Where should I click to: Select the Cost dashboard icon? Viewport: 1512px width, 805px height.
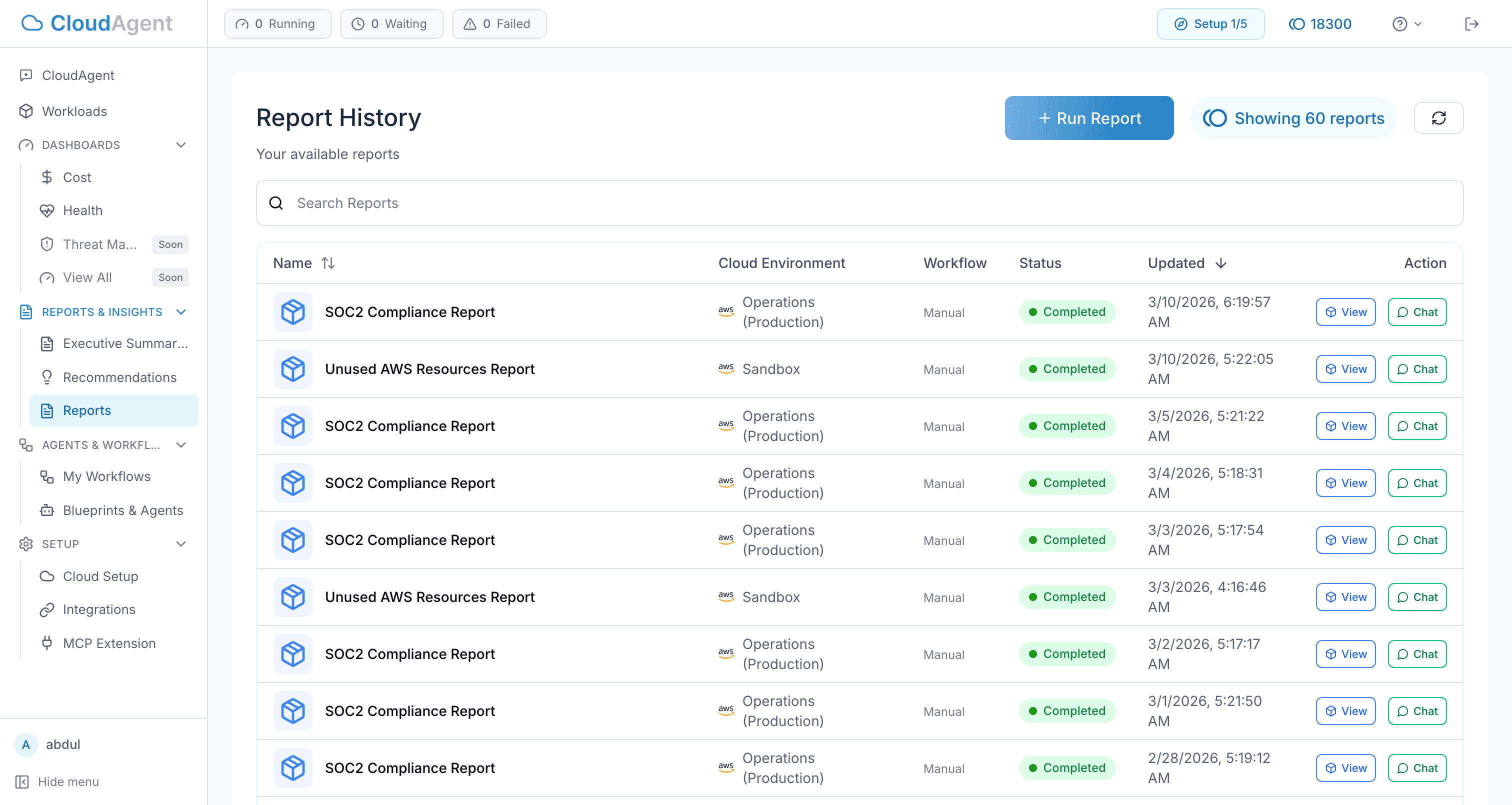[47, 176]
